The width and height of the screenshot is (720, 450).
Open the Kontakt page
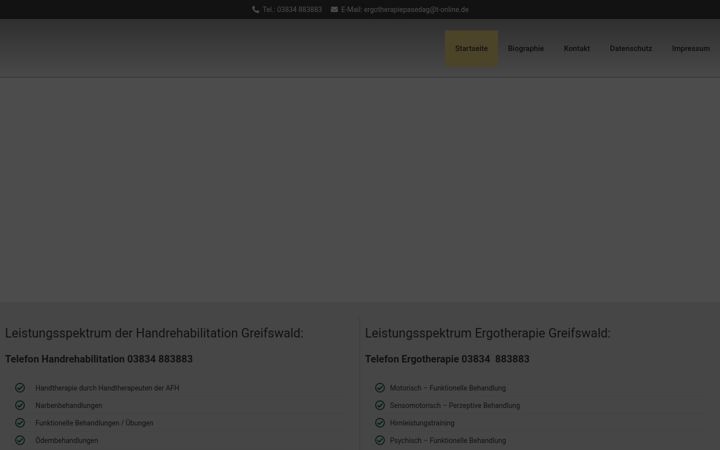pos(577,49)
